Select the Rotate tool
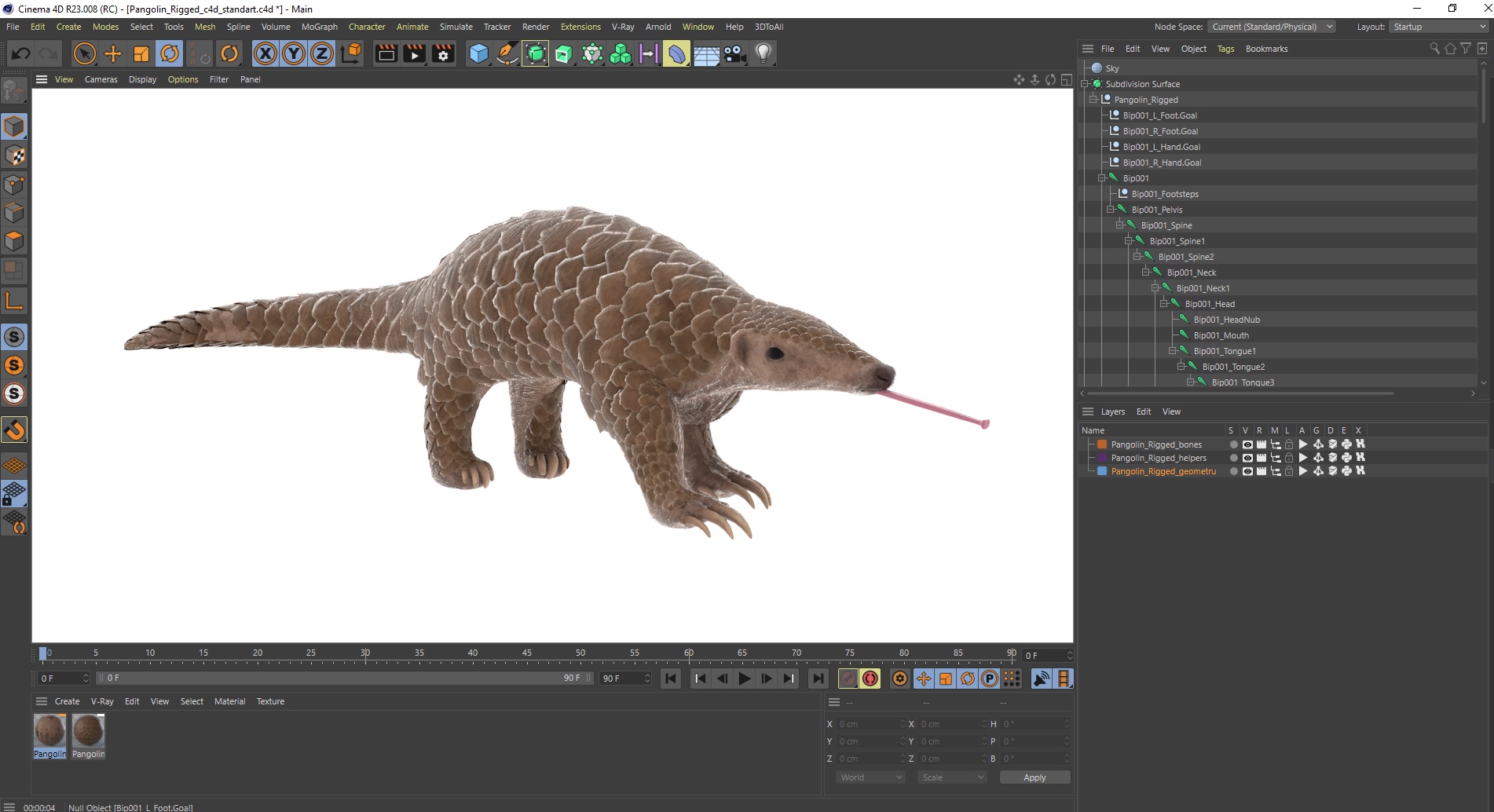Image resolution: width=1494 pixels, height=812 pixels. (x=170, y=53)
